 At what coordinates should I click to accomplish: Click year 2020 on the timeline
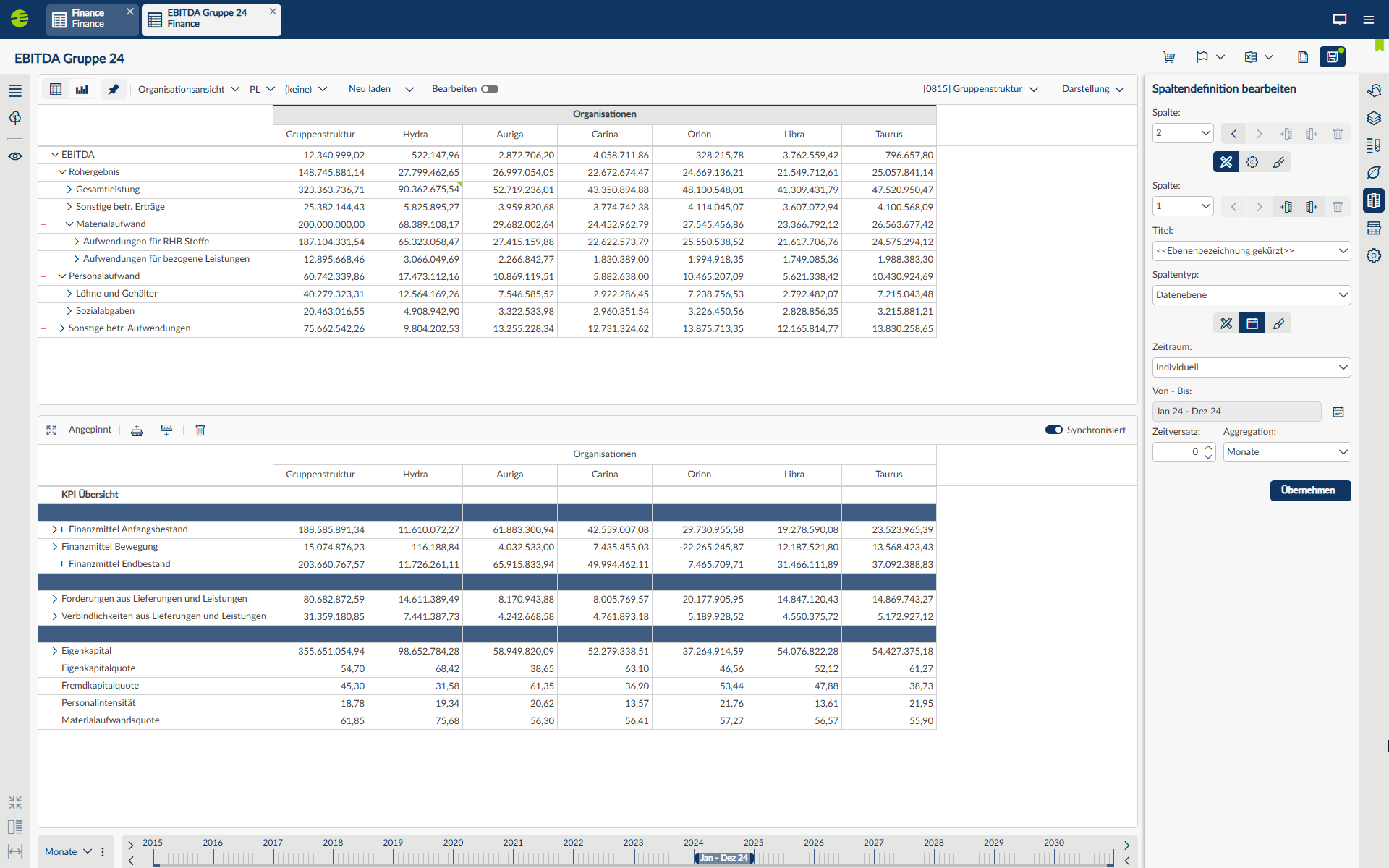click(453, 843)
